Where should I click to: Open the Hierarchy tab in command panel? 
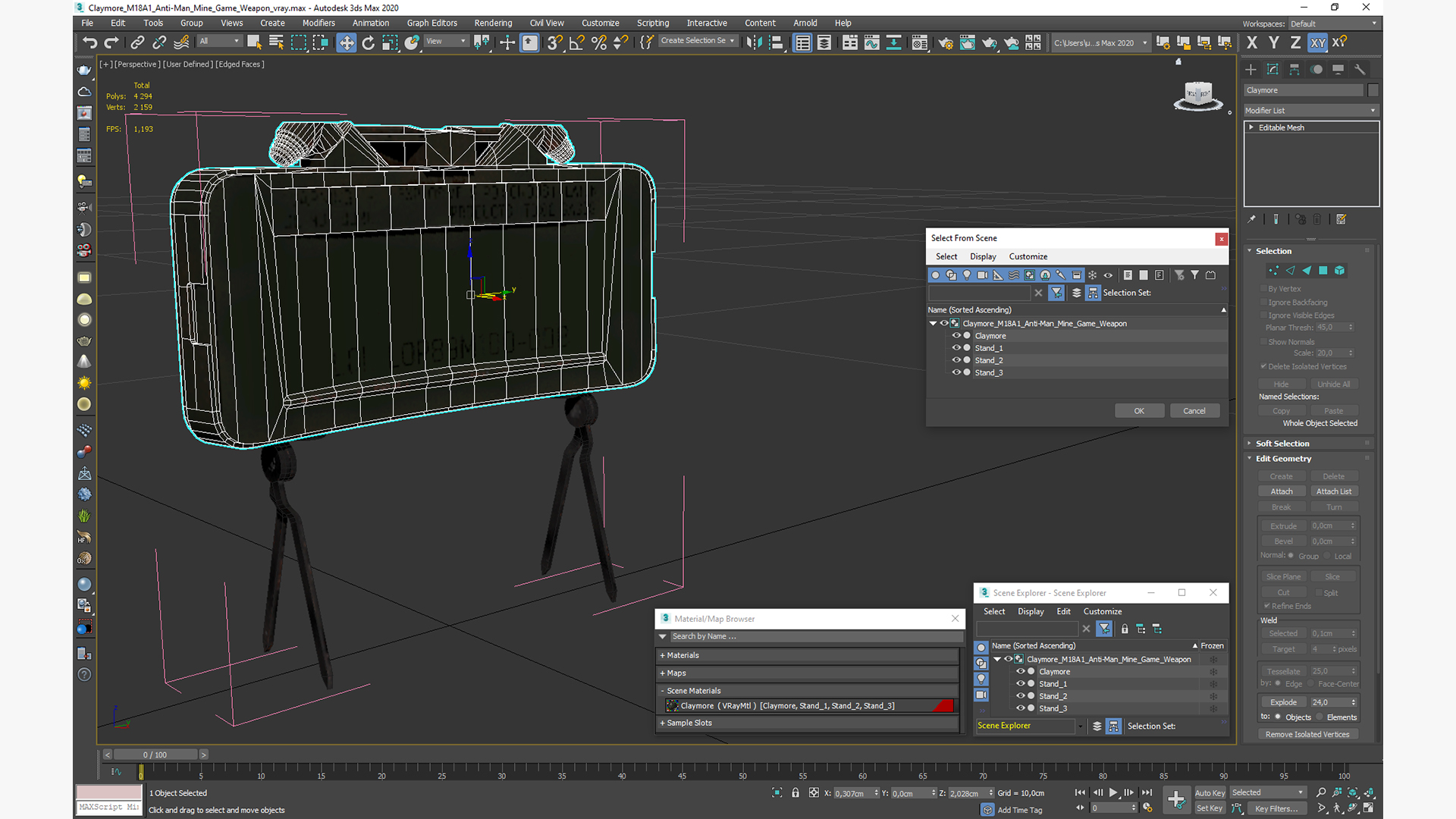pyautogui.click(x=1294, y=70)
